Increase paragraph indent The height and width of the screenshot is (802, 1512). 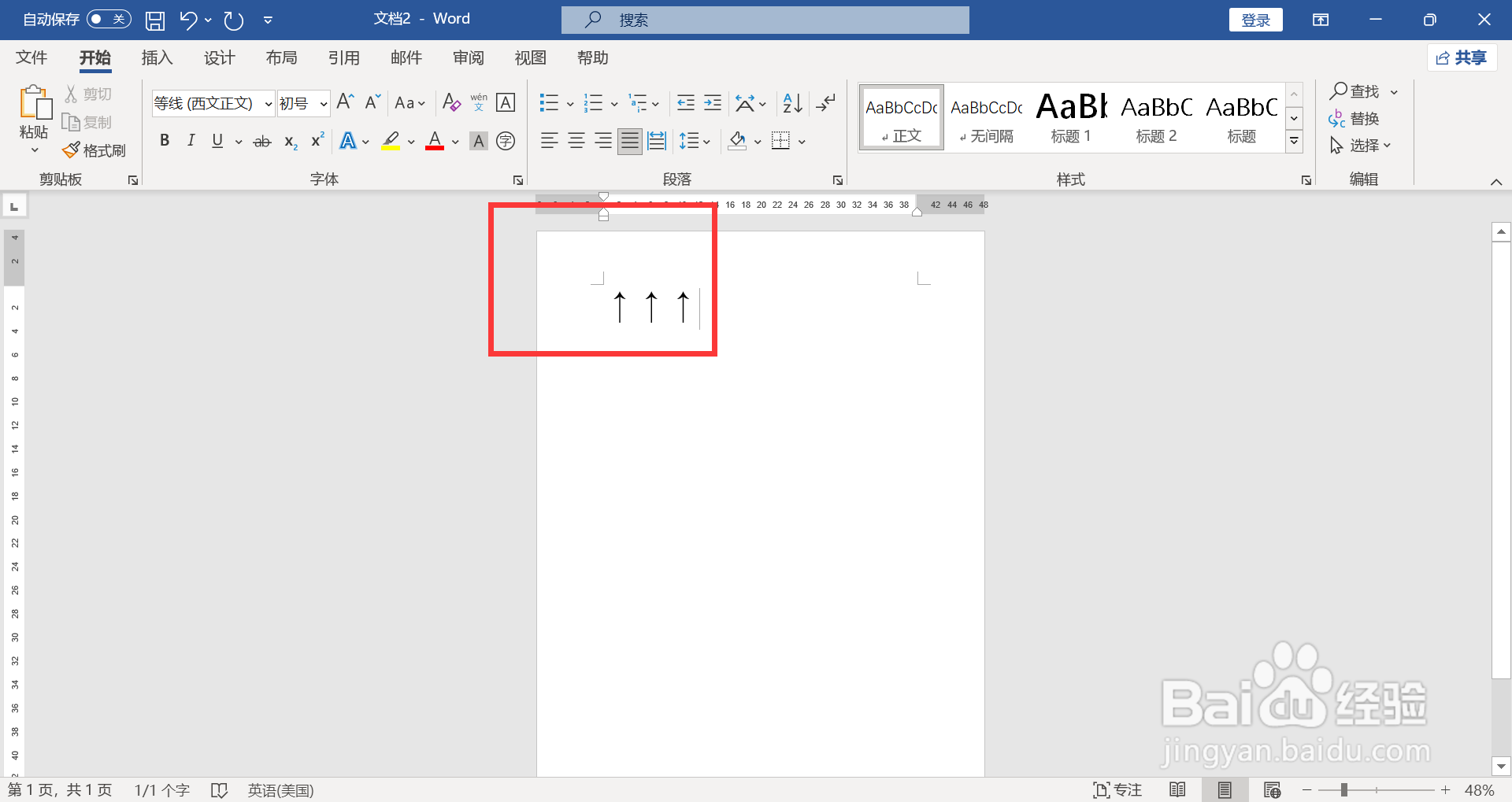coord(713,102)
